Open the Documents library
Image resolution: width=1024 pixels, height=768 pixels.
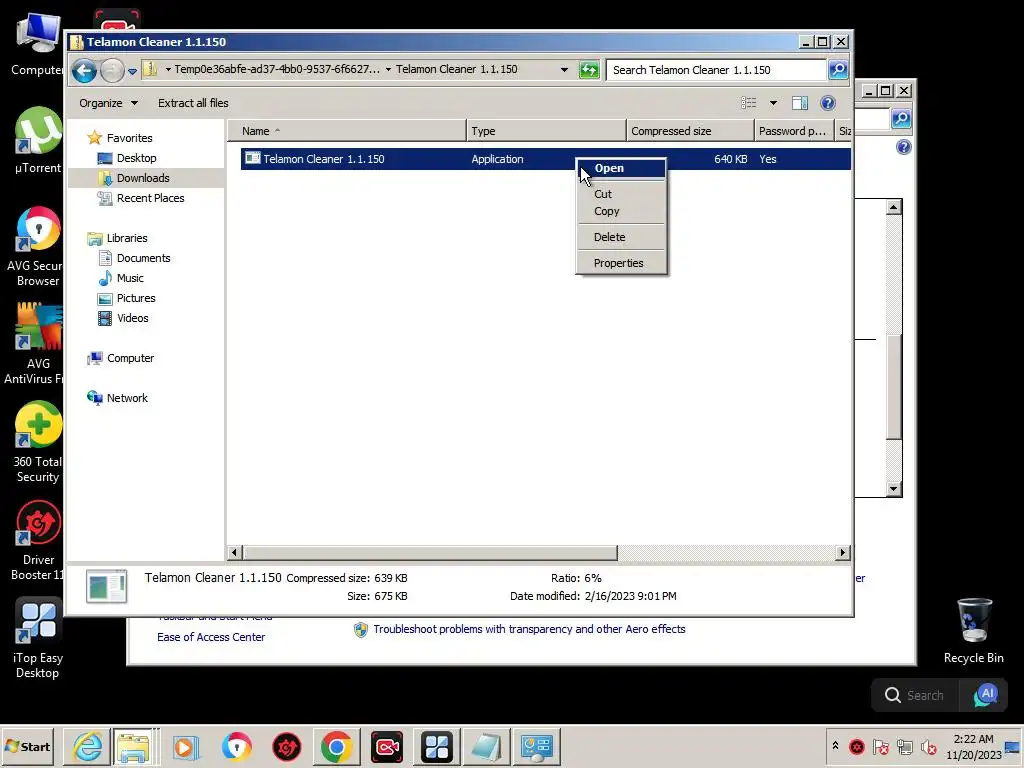143,259
